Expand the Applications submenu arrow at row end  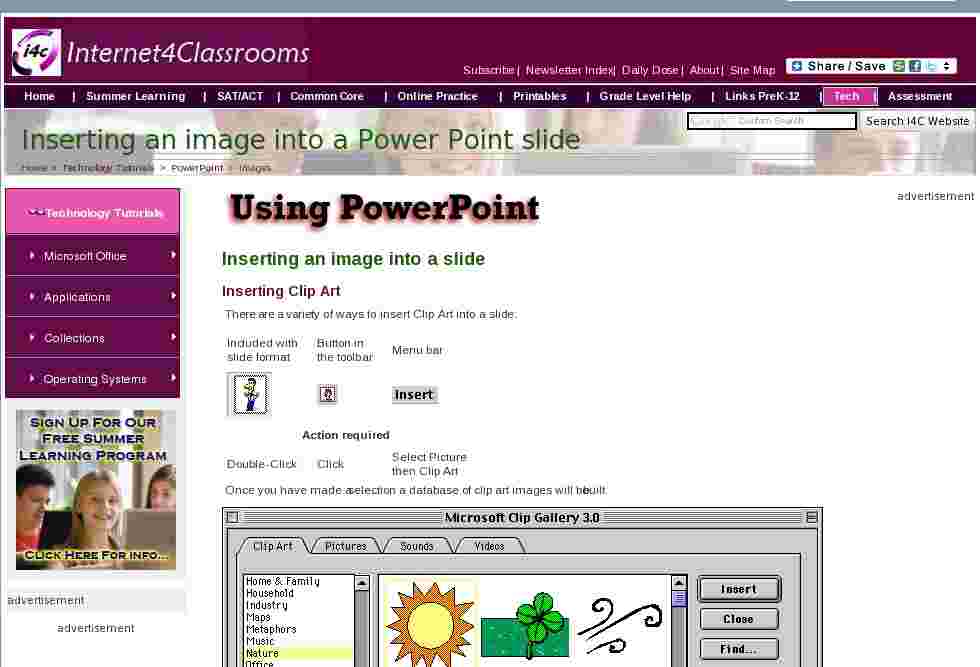[173, 296]
